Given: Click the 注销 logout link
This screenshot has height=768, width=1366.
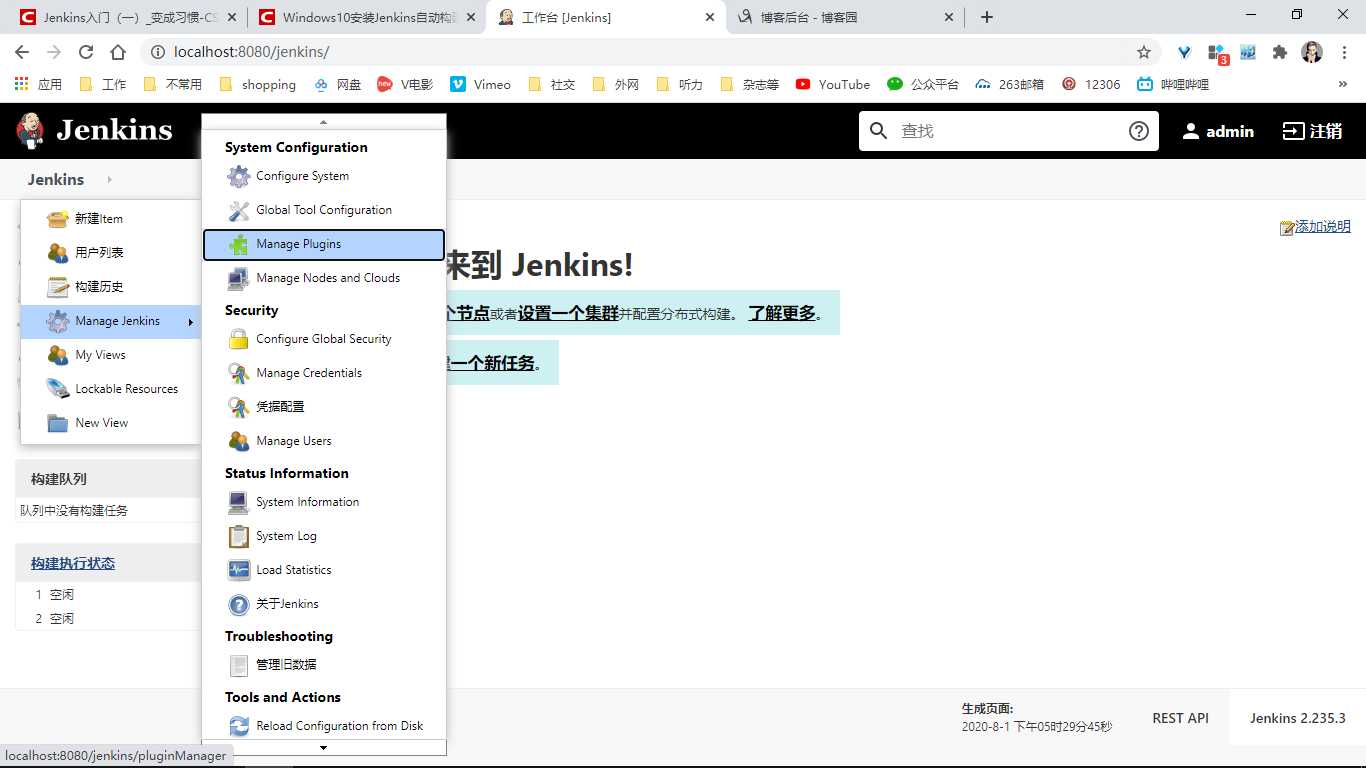Looking at the screenshot, I should 1312,131.
